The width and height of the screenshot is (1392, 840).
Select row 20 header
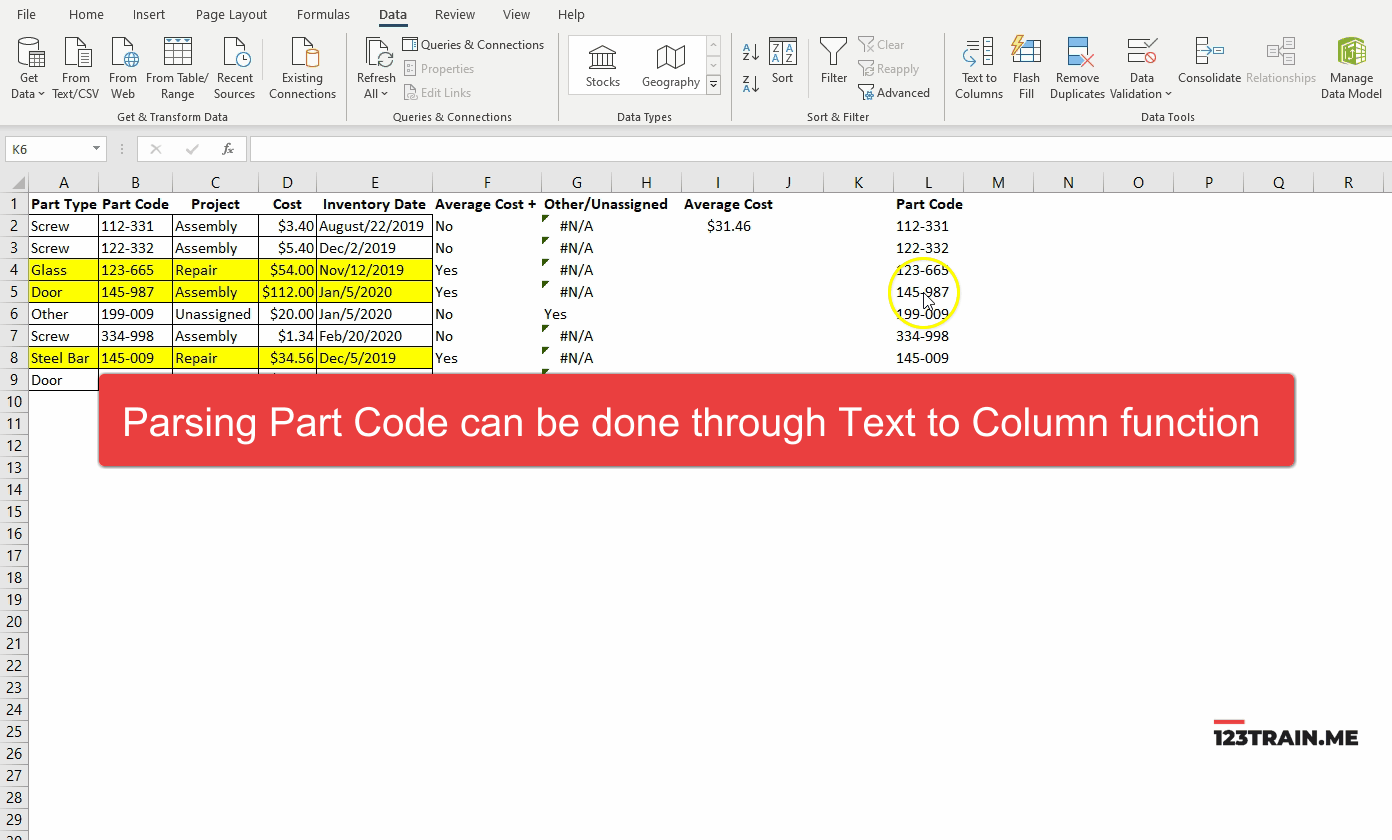pos(14,621)
